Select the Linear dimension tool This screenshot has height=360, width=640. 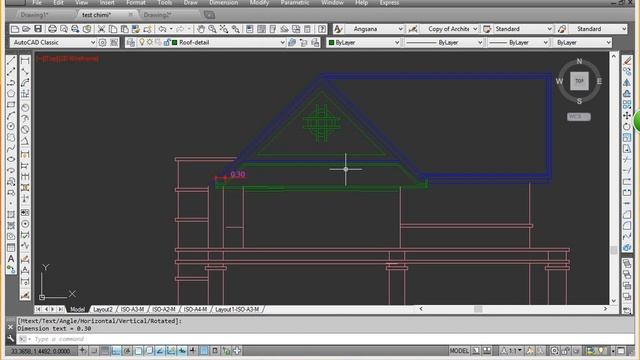click(x=25, y=60)
